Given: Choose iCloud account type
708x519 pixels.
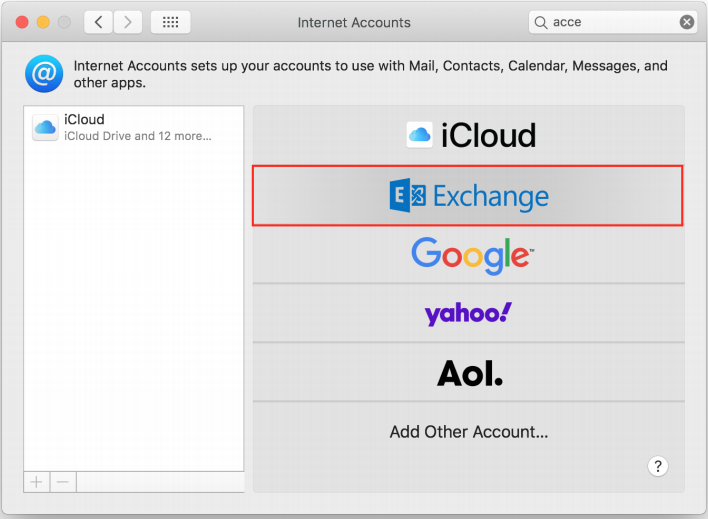Looking at the screenshot, I should [x=469, y=135].
